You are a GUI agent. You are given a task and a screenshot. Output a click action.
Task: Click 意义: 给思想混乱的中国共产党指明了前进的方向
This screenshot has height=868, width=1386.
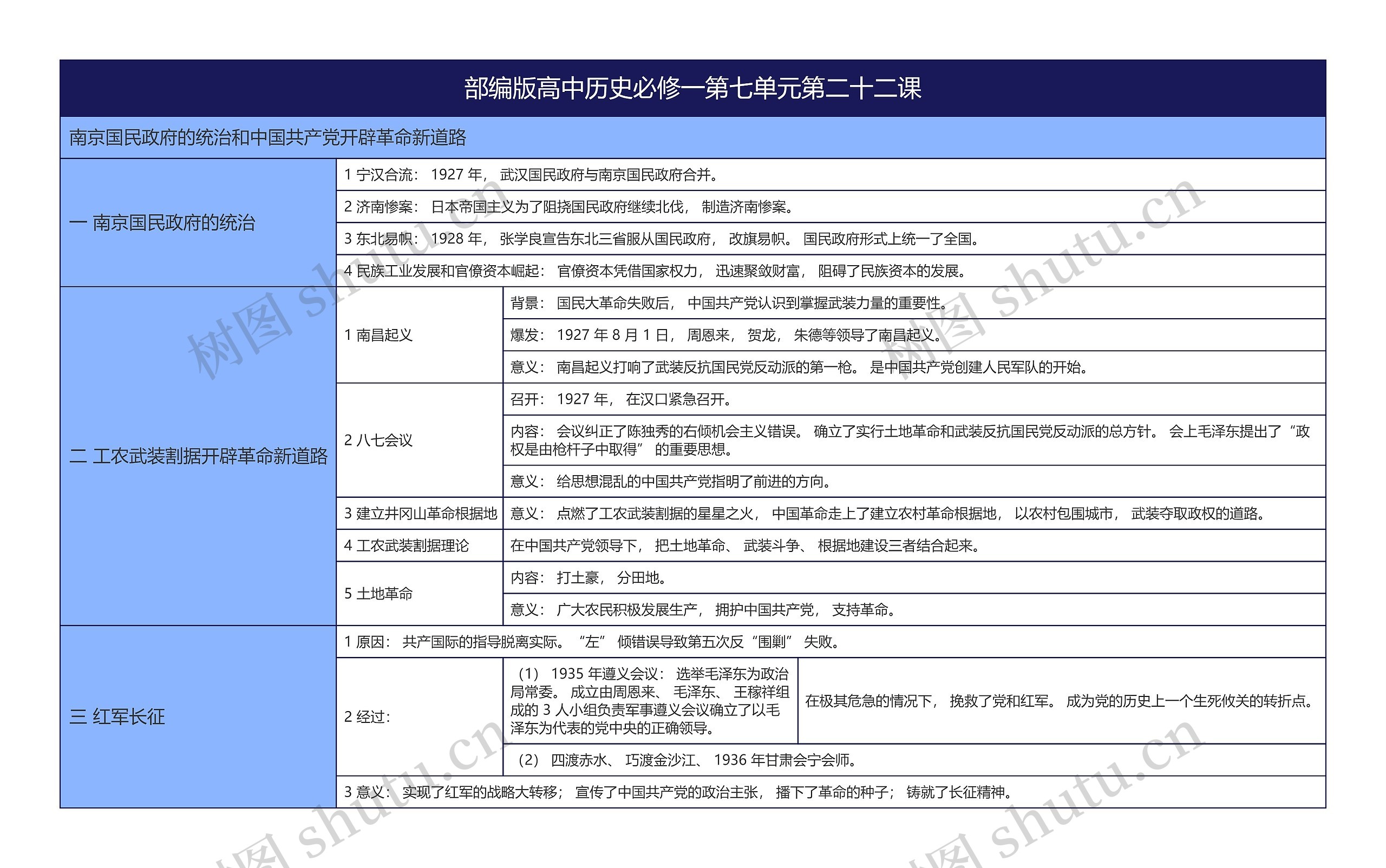pyautogui.click(x=914, y=481)
